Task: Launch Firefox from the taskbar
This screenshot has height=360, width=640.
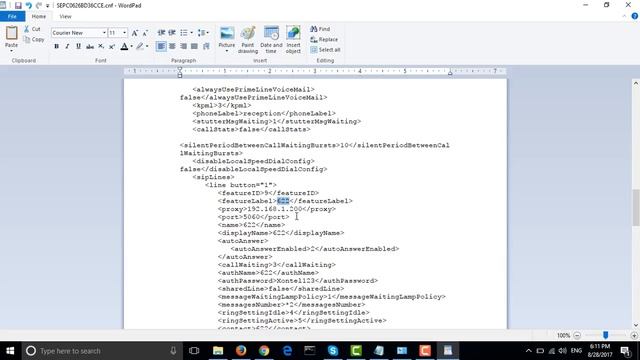Action: tap(241, 351)
